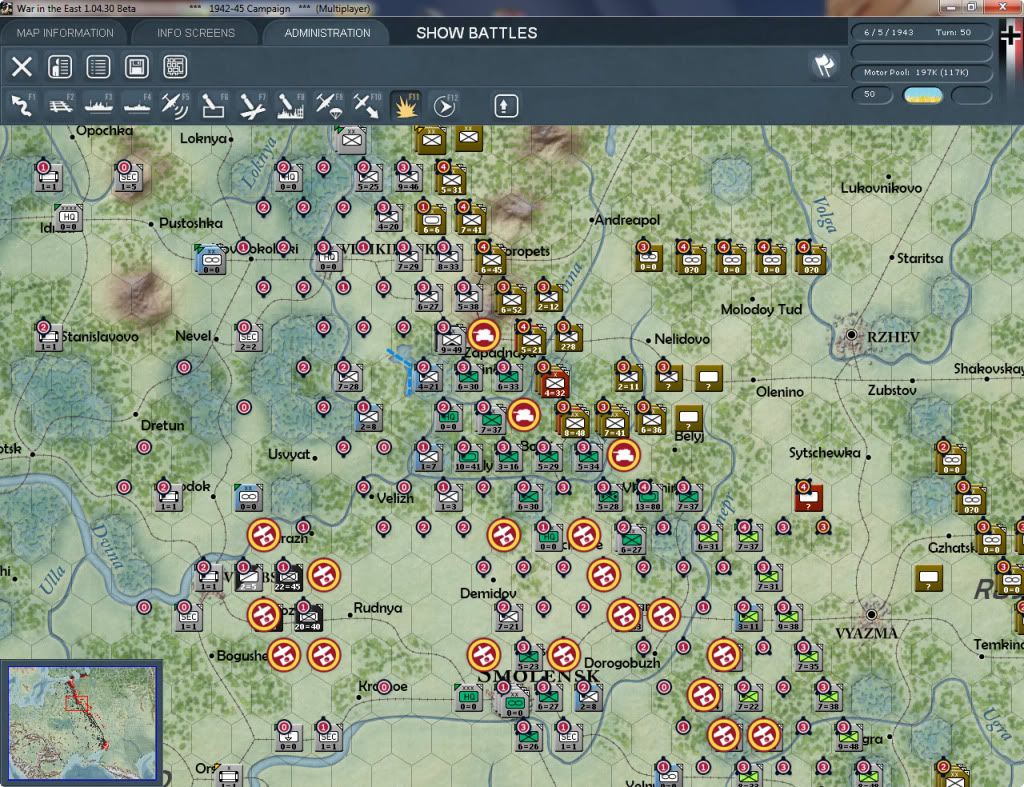
Task: Select the black 22=45 unit counter
Action: (288, 578)
